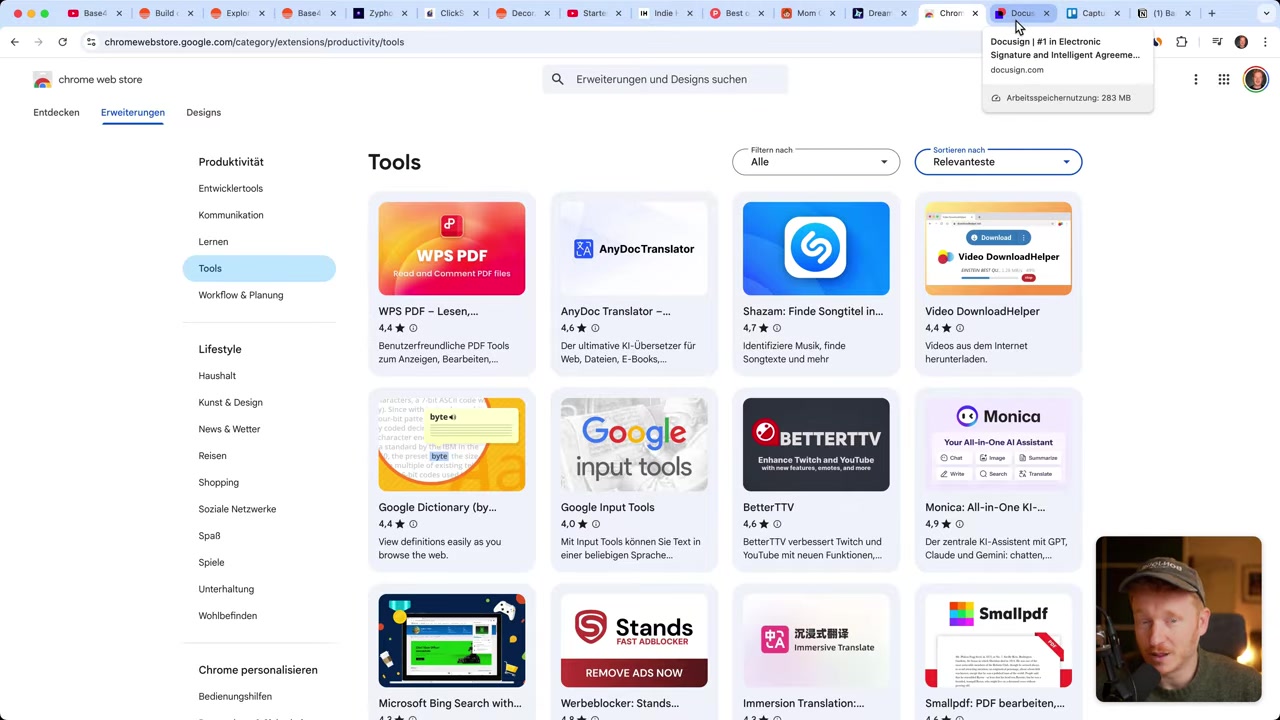
Task: Click the search magnifier icon
Action: pos(558,79)
